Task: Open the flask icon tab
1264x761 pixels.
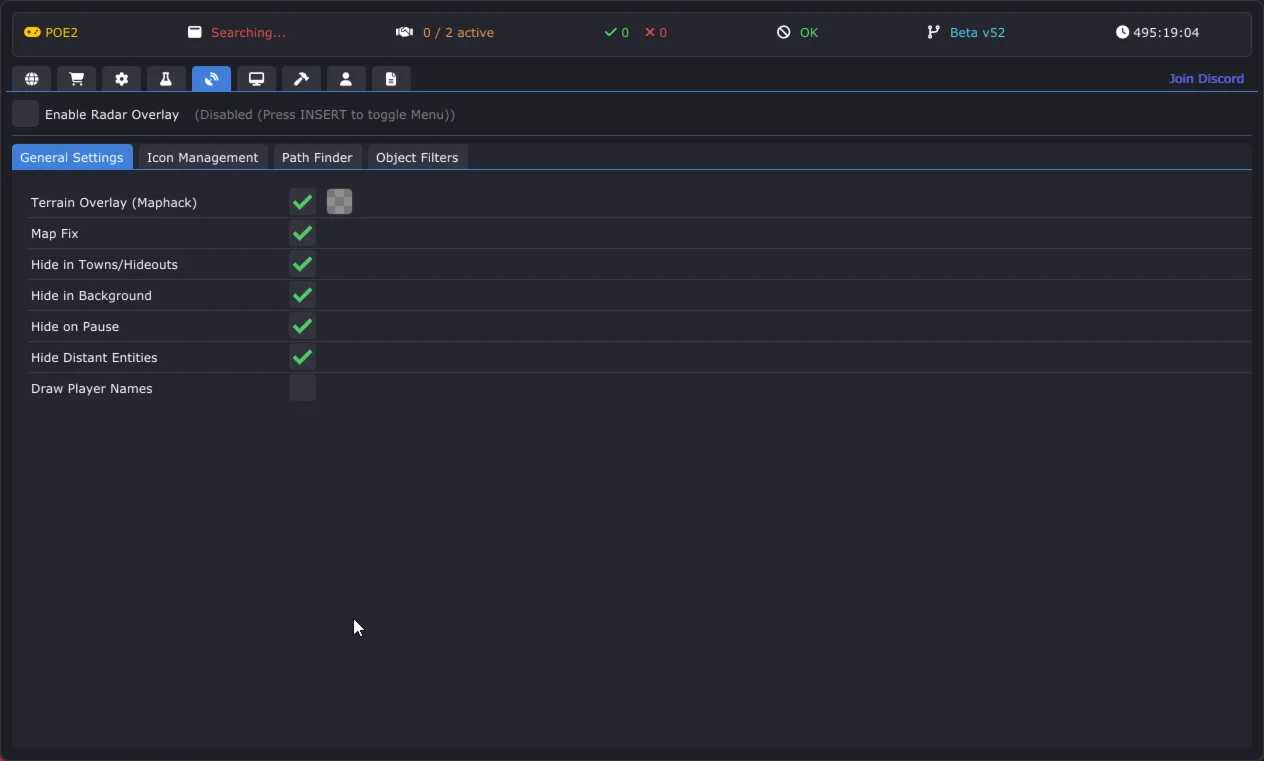Action: (x=166, y=79)
